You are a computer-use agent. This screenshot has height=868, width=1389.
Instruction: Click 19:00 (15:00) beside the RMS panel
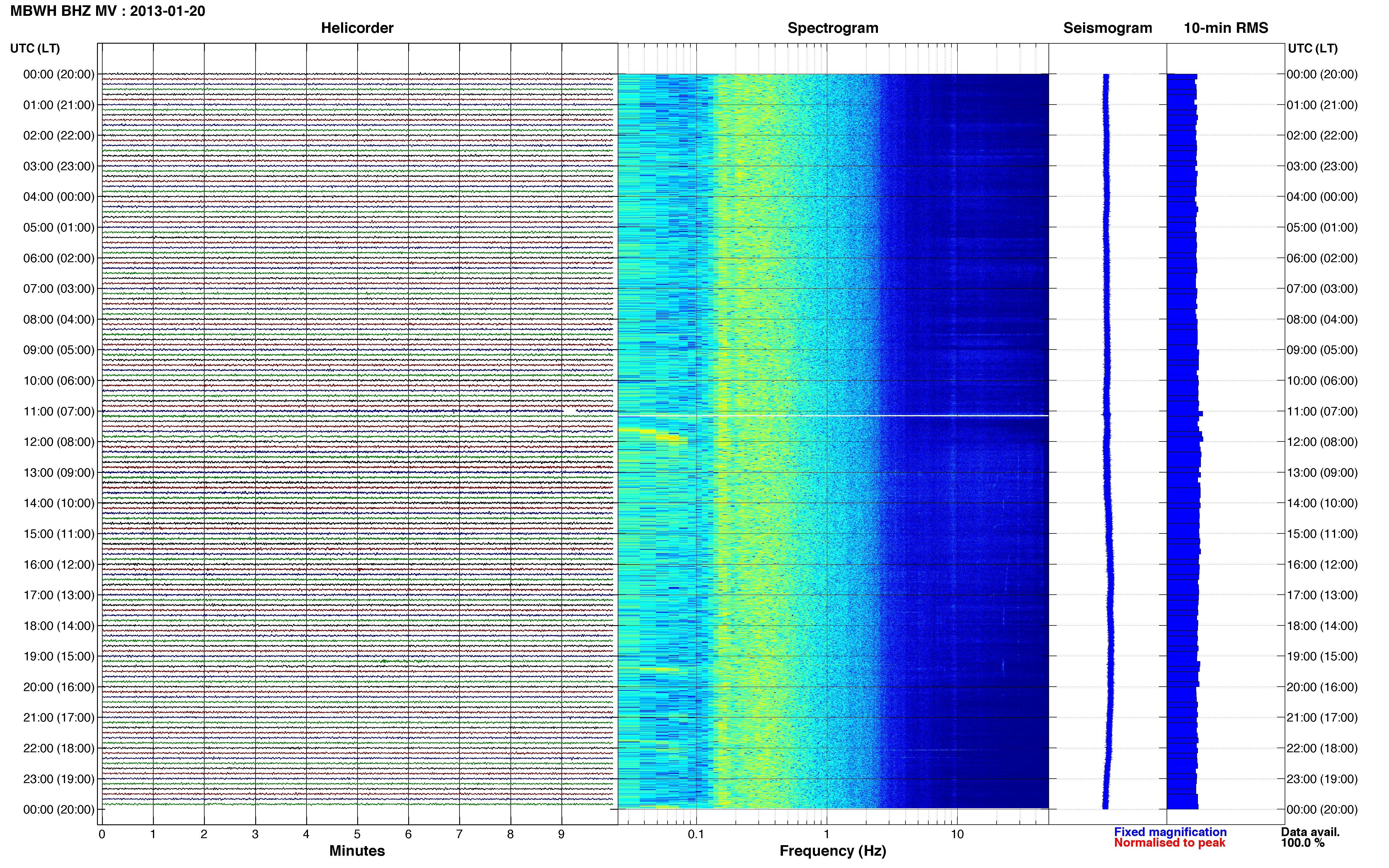pyautogui.click(x=1322, y=656)
